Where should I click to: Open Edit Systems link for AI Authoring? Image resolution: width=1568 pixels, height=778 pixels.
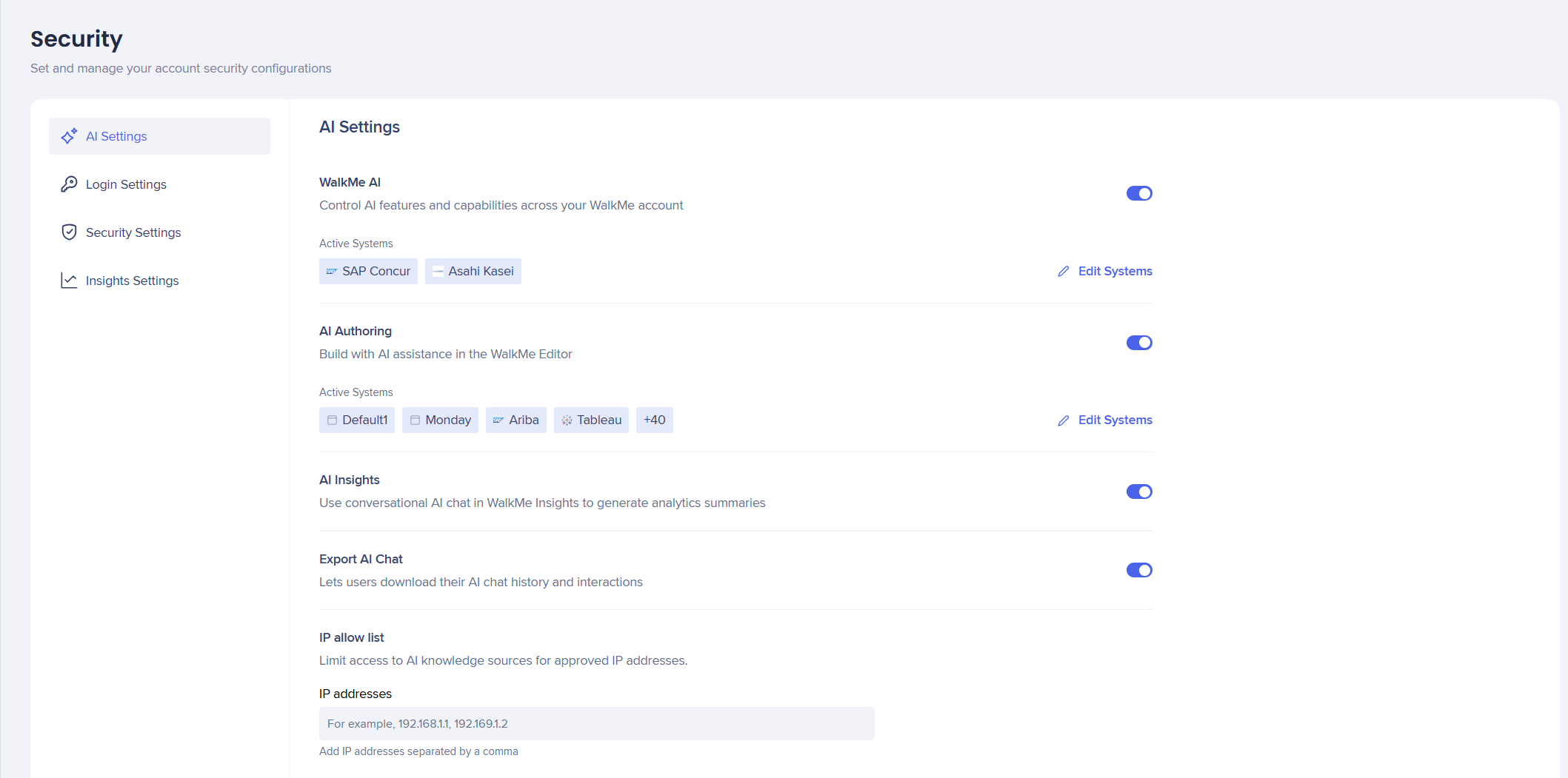[x=1115, y=420]
